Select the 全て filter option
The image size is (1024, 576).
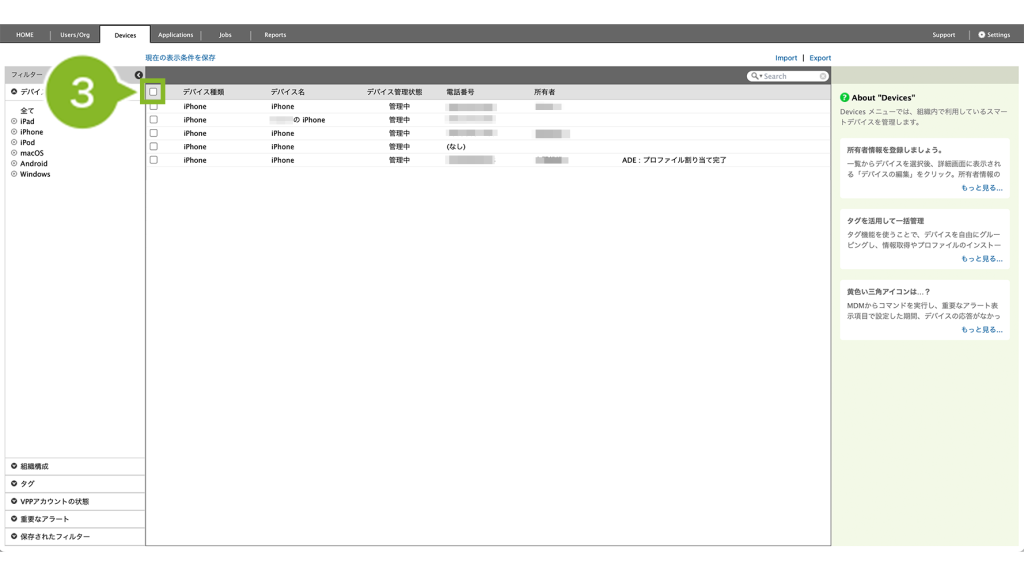pyautogui.click(x=27, y=111)
